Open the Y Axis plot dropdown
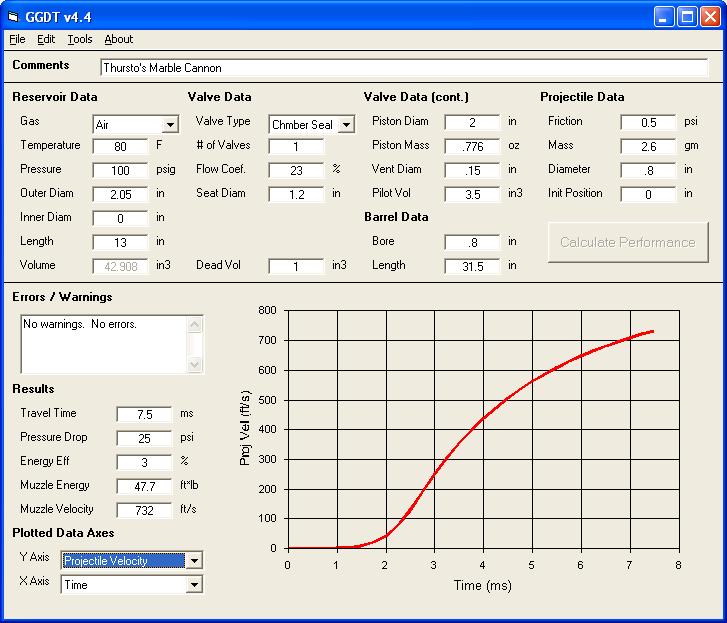Image resolution: width=727 pixels, height=623 pixels. point(194,561)
